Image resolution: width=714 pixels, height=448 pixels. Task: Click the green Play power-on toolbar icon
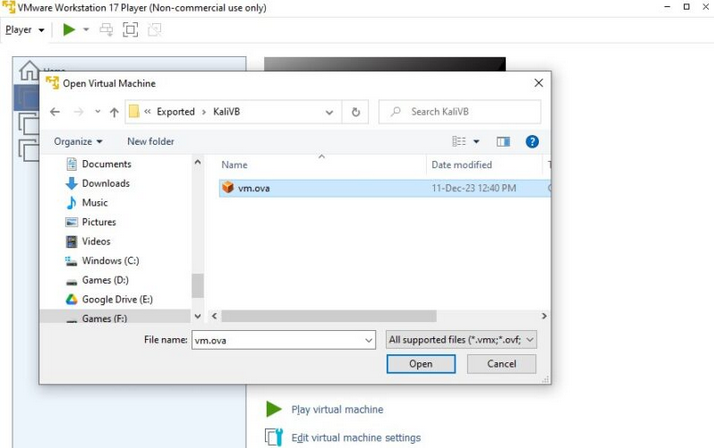pos(69,30)
